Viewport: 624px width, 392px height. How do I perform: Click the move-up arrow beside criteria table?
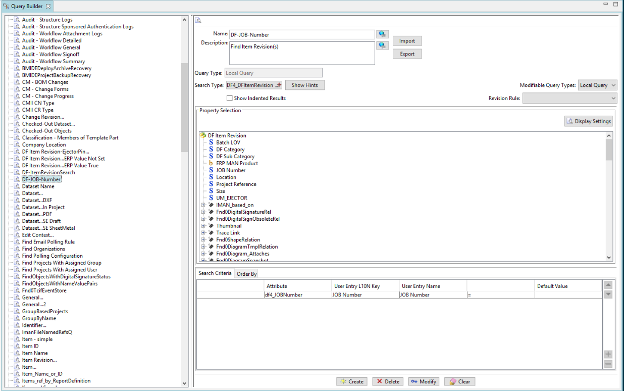tap(608, 285)
